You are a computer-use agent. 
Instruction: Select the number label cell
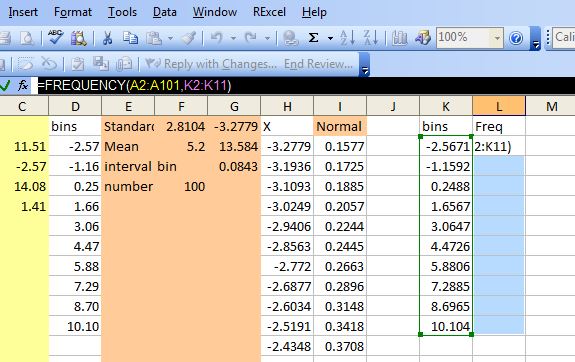[128, 186]
